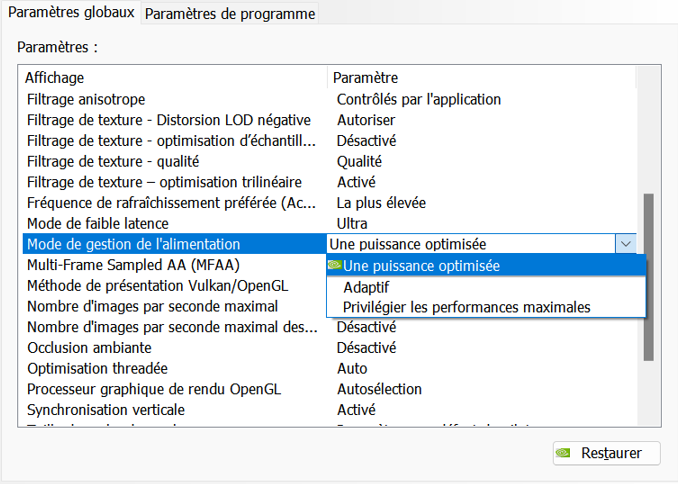The image size is (678, 484).
Task: Select the Mode de faible latence setting
Action: pos(98,223)
